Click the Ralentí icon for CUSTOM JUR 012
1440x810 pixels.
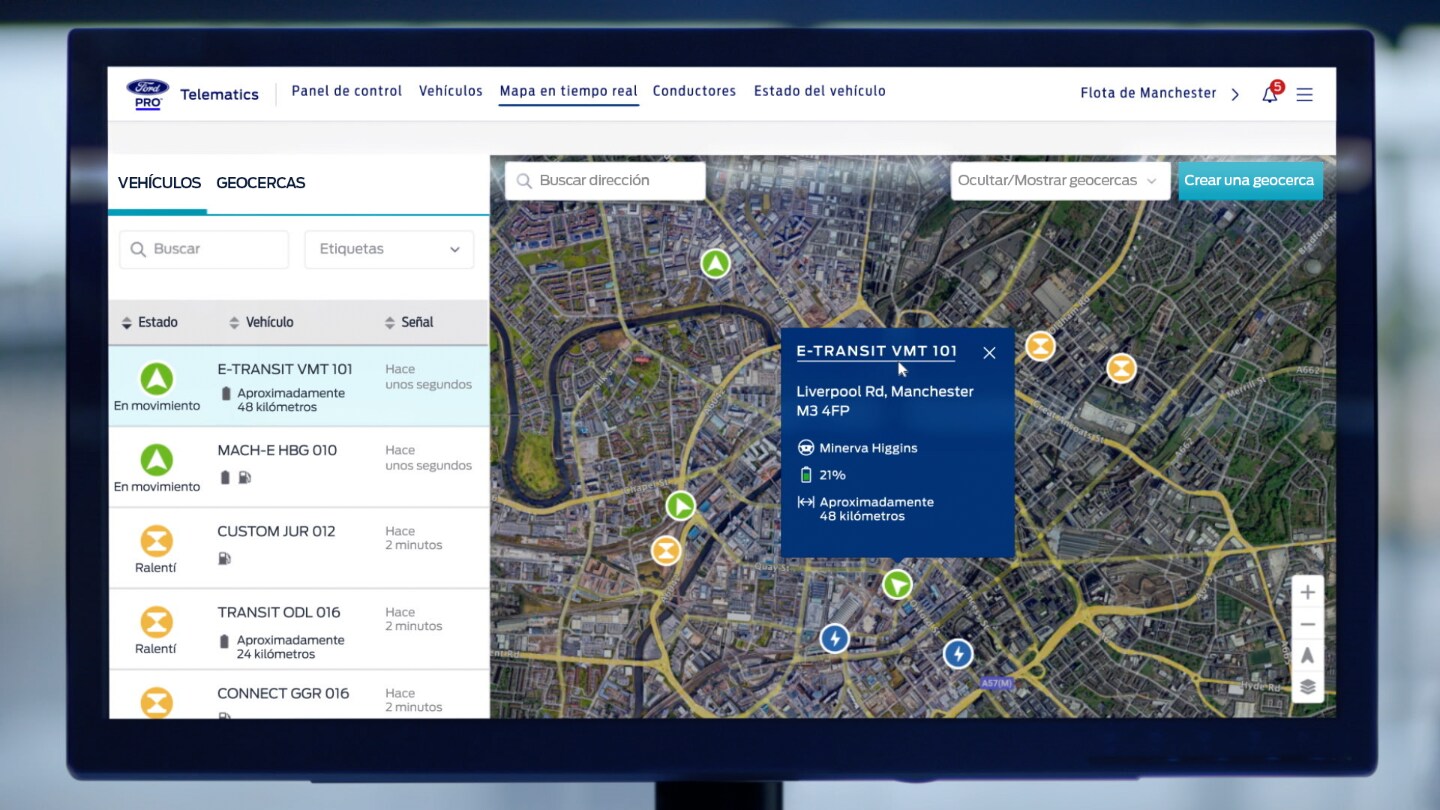pos(156,541)
